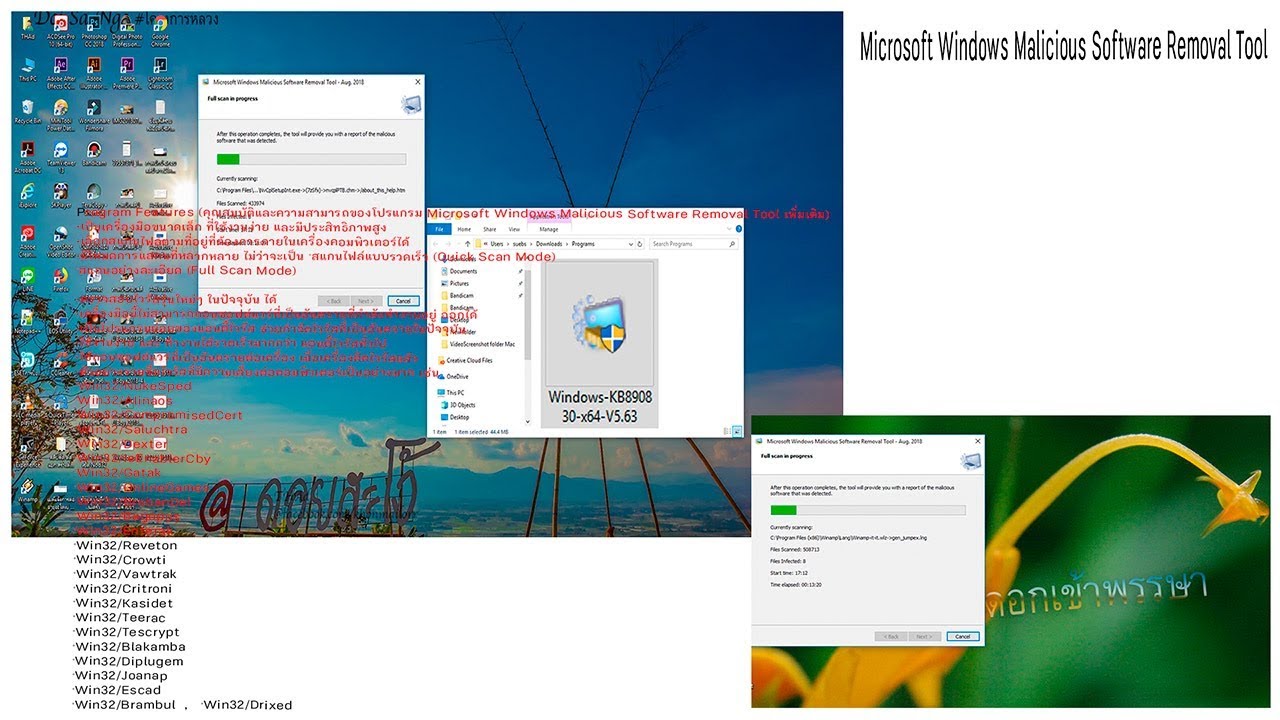Refresh the Programs folder view
Viewport: 1280px width, 720px height.
point(642,244)
